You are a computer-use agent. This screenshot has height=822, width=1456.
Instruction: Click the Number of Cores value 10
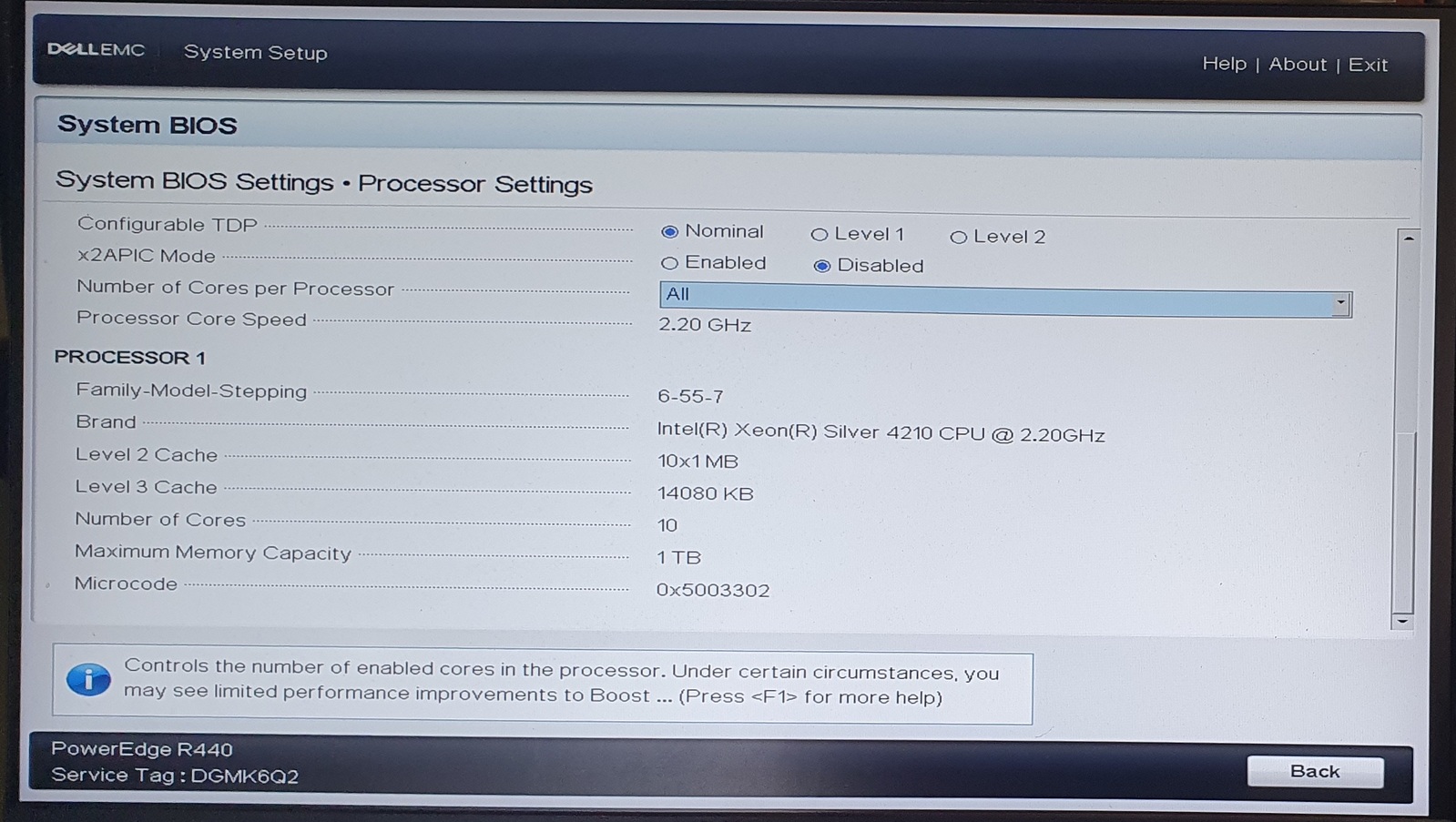(x=667, y=525)
